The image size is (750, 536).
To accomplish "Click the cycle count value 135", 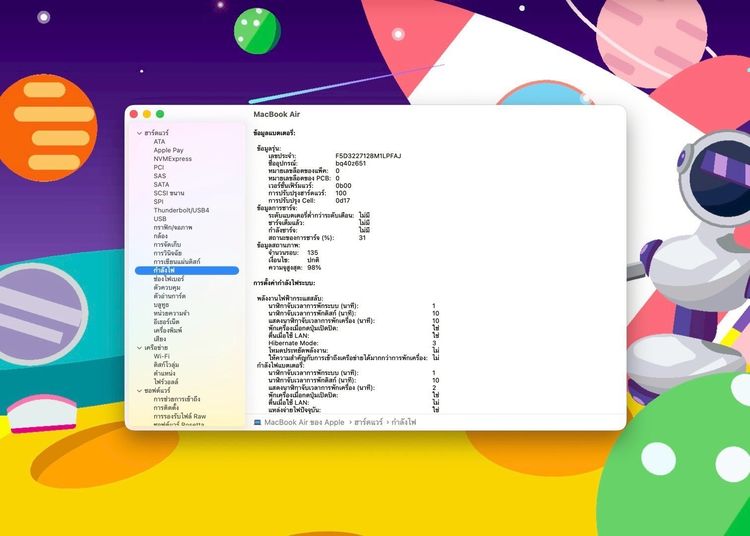I will 312,252.
